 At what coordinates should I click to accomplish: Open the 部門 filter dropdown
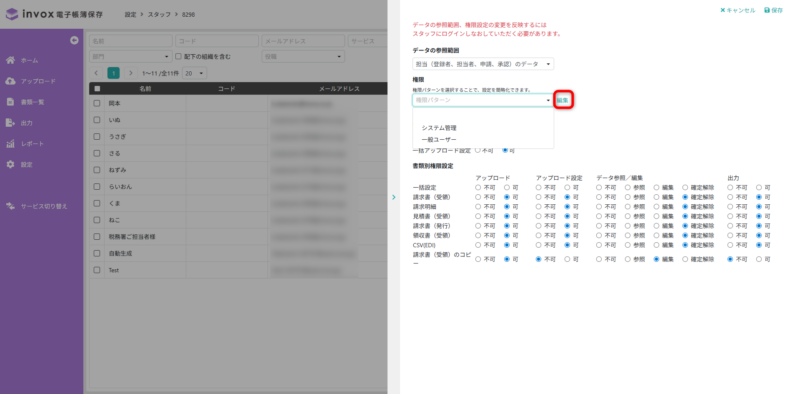(131, 57)
